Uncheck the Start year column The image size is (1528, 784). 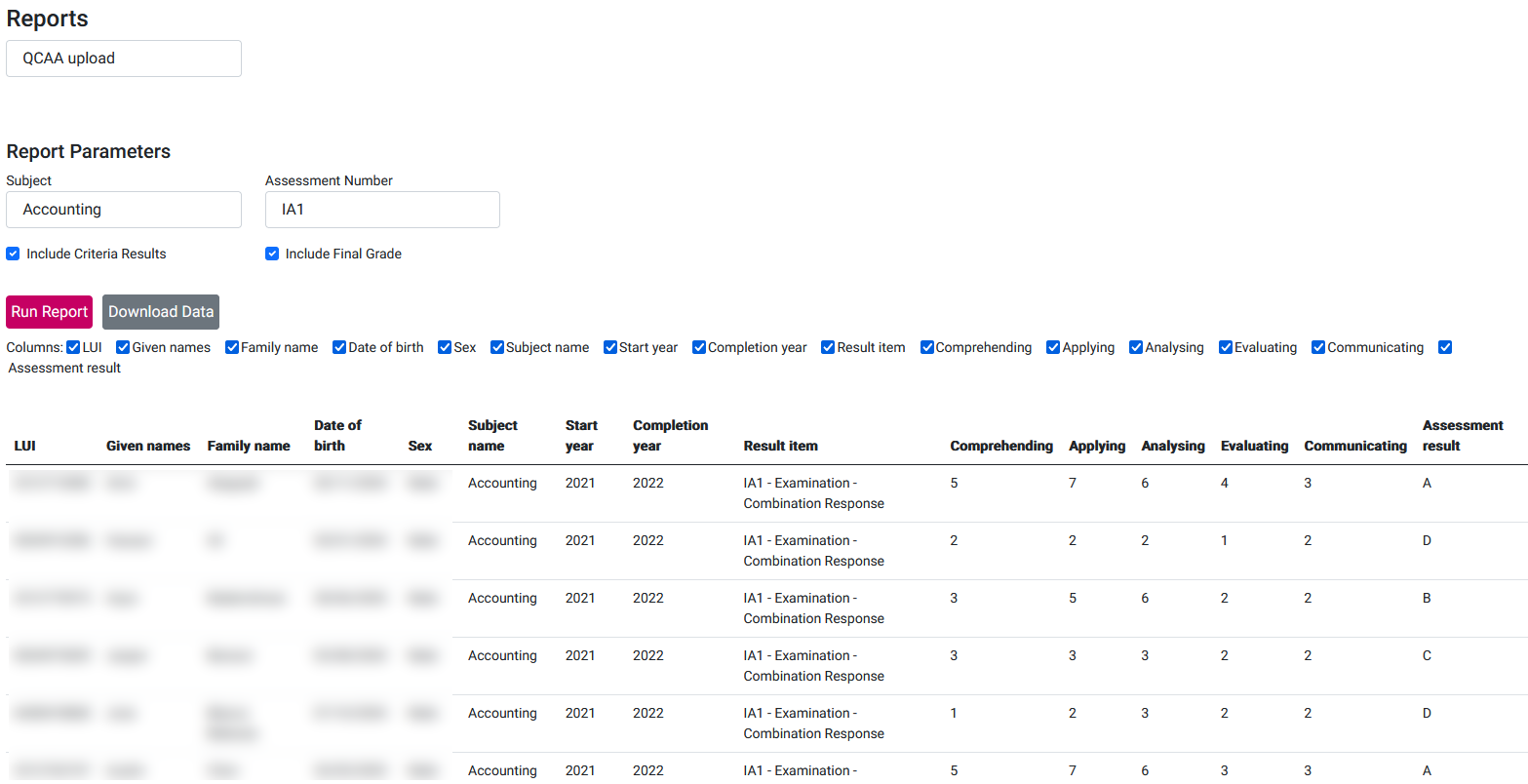point(610,346)
